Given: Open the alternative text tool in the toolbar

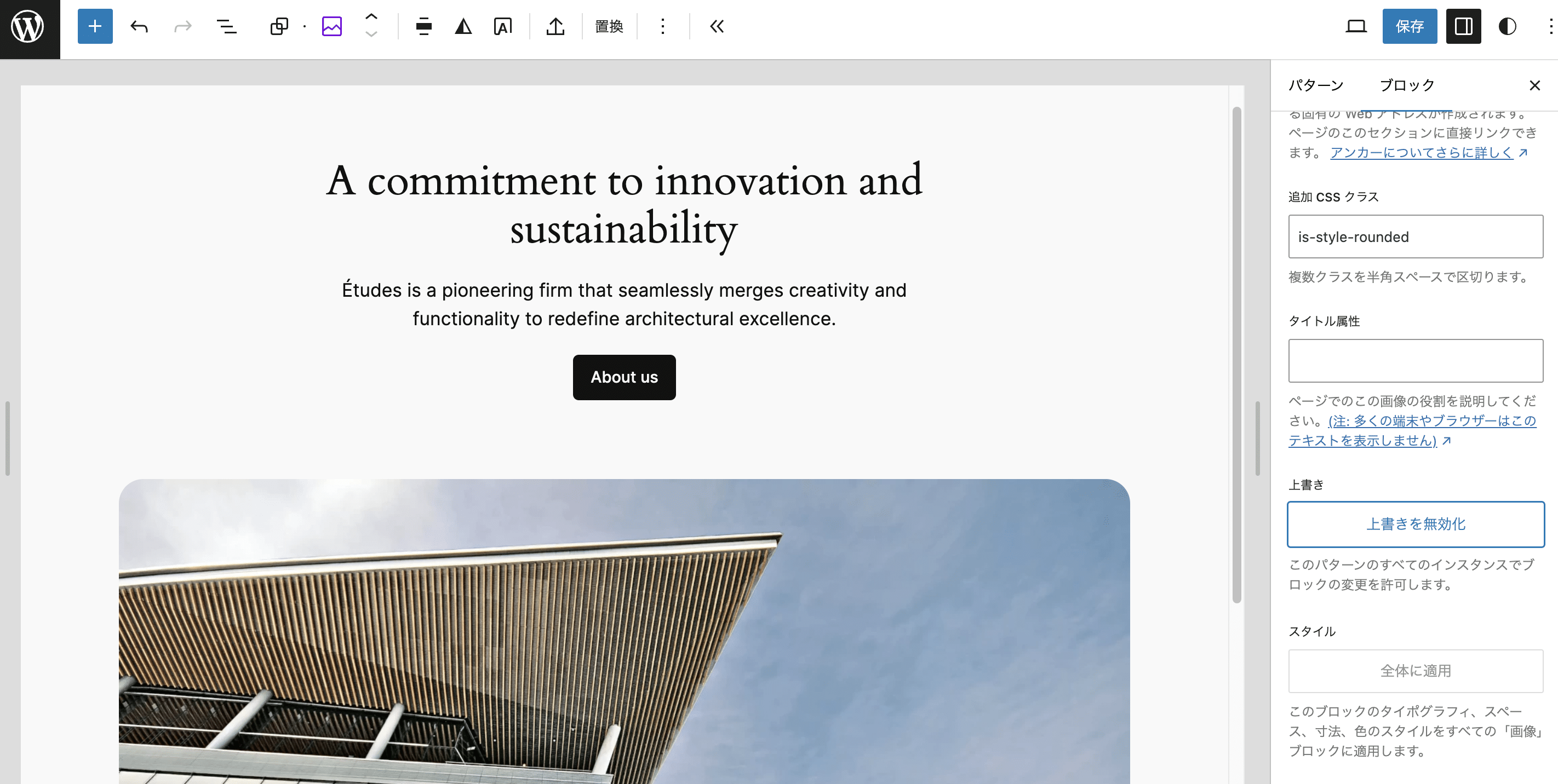Looking at the screenshot, I should pos(502,27).
